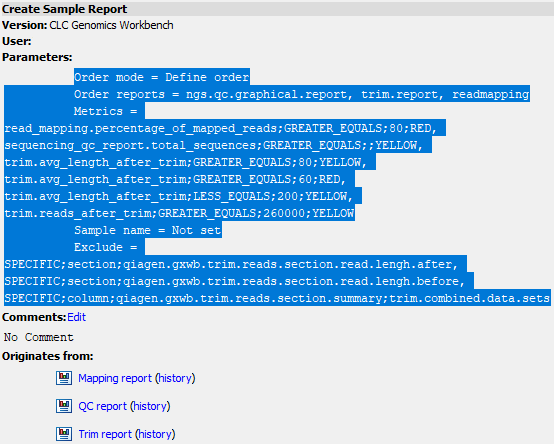Click the 'Metrics =' line
Screen dimensions: 554x444
tap(105, 111)
